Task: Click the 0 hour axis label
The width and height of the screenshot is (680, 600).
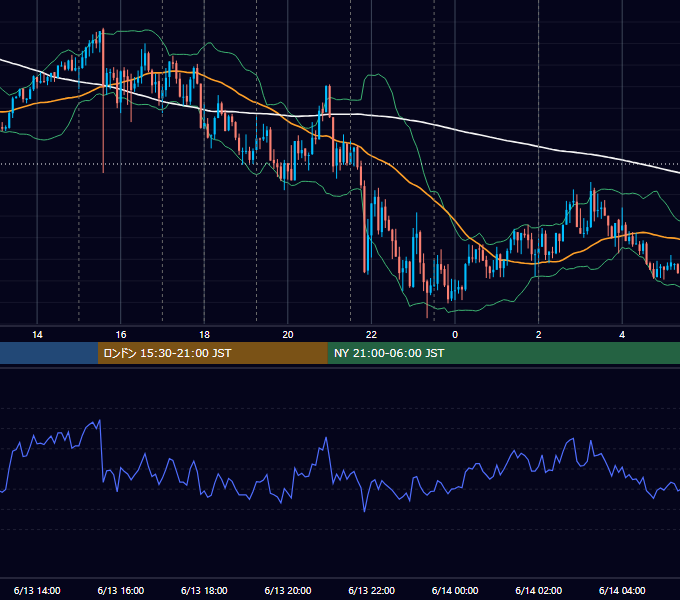Action: [x=455, y=335]
